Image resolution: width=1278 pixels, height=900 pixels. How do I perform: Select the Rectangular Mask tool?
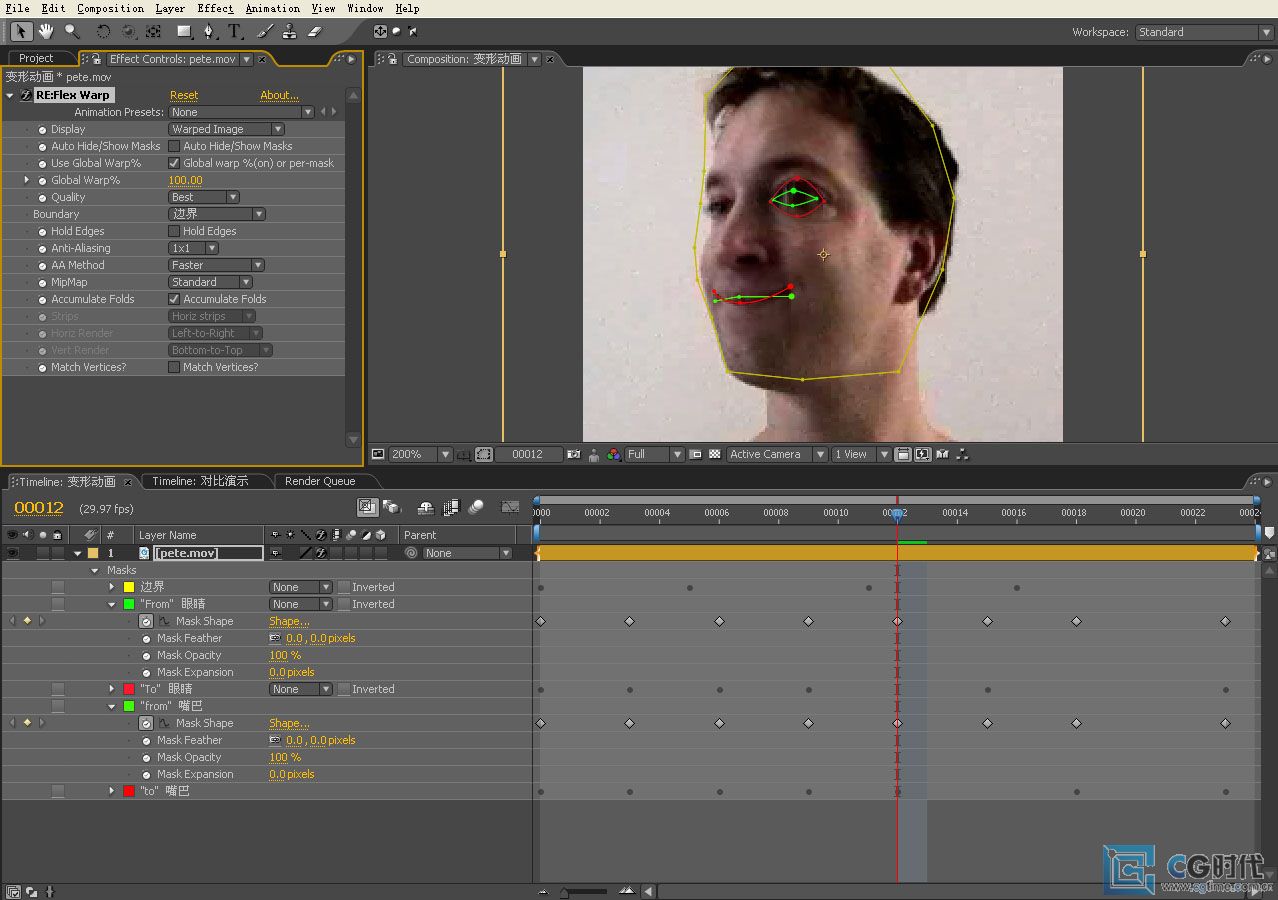click(x=186, y=32)
